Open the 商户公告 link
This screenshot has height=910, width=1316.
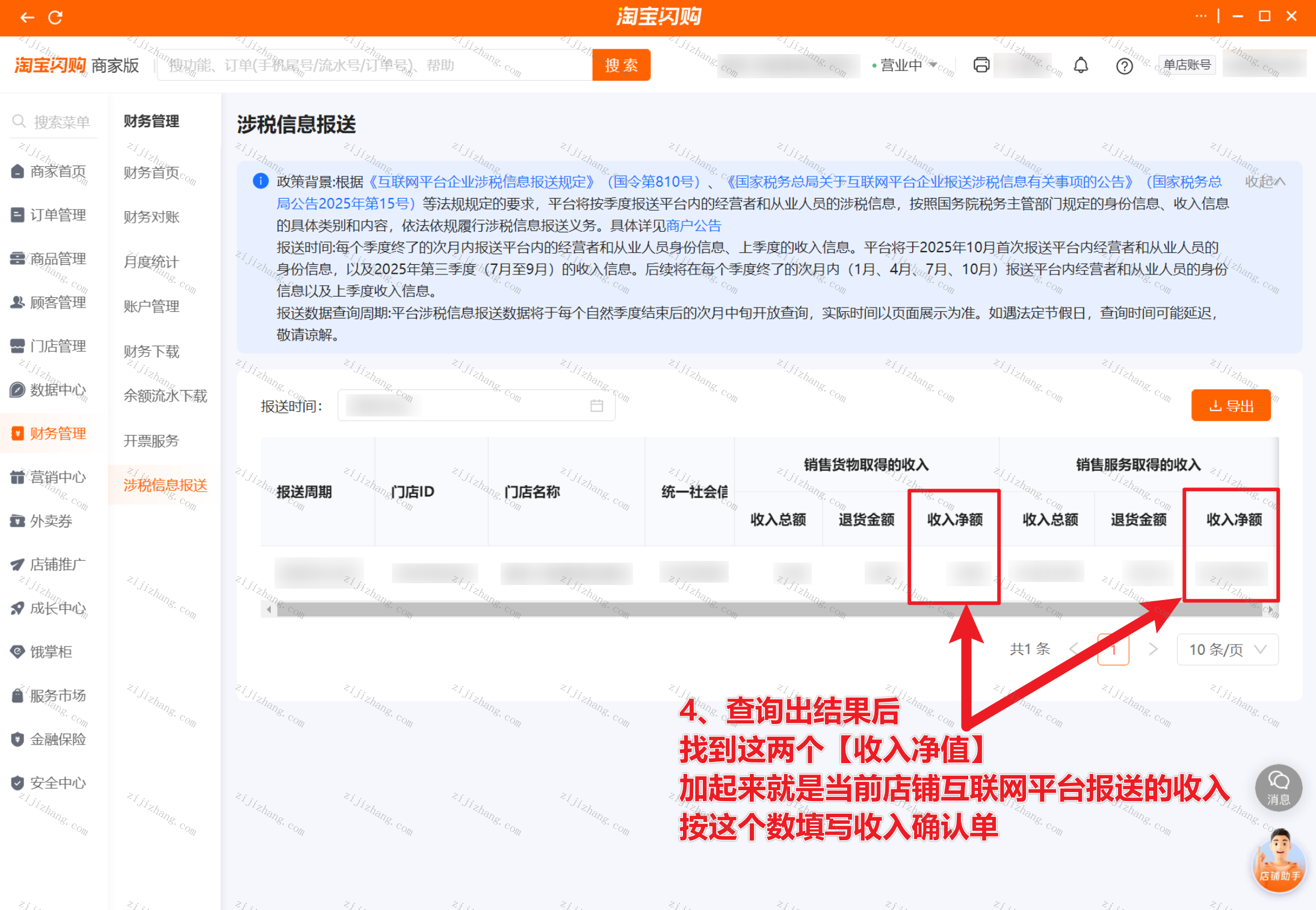[x=693, y=226]
